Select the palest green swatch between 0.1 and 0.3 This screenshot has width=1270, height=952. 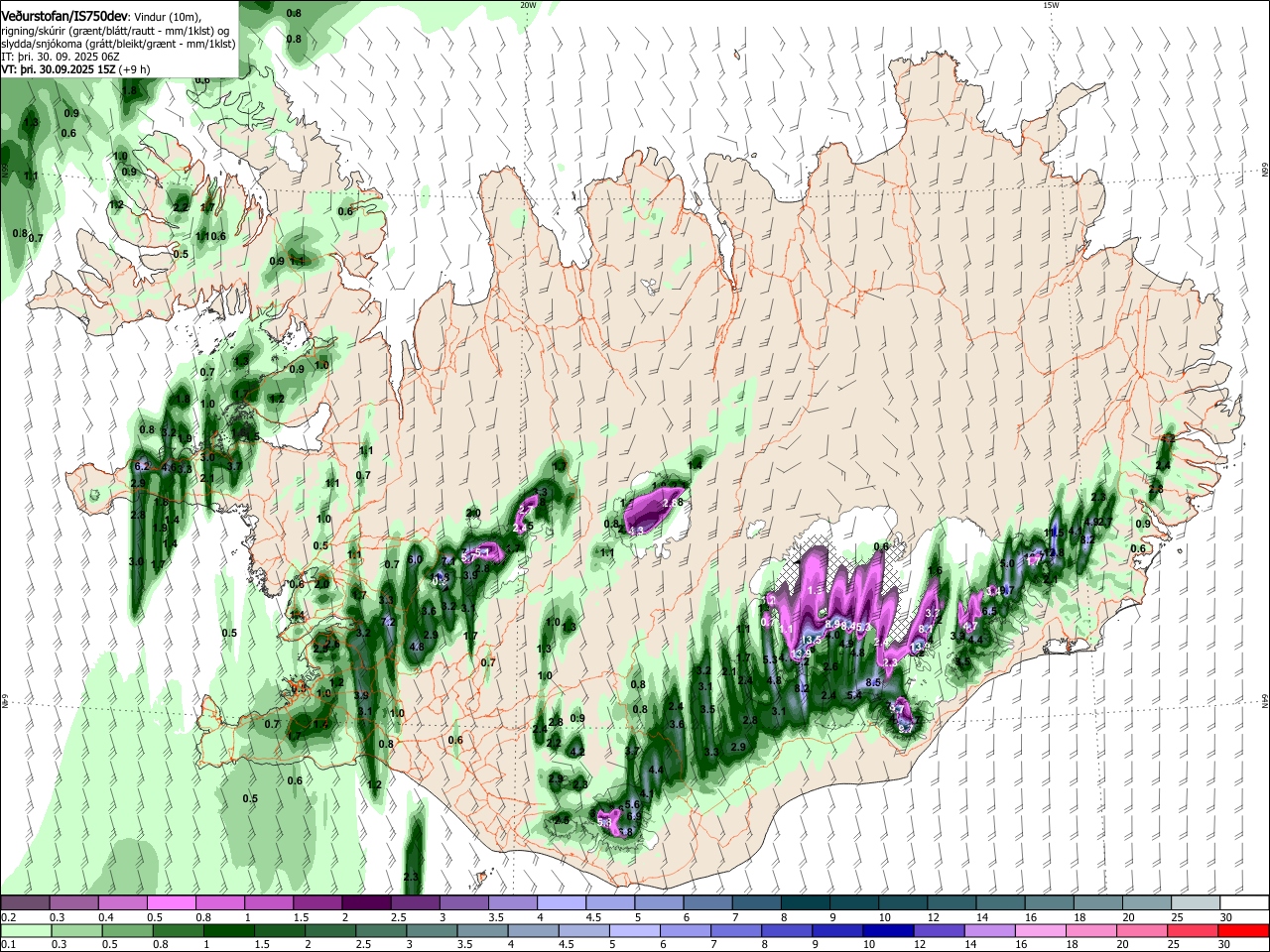pos(26,931)
